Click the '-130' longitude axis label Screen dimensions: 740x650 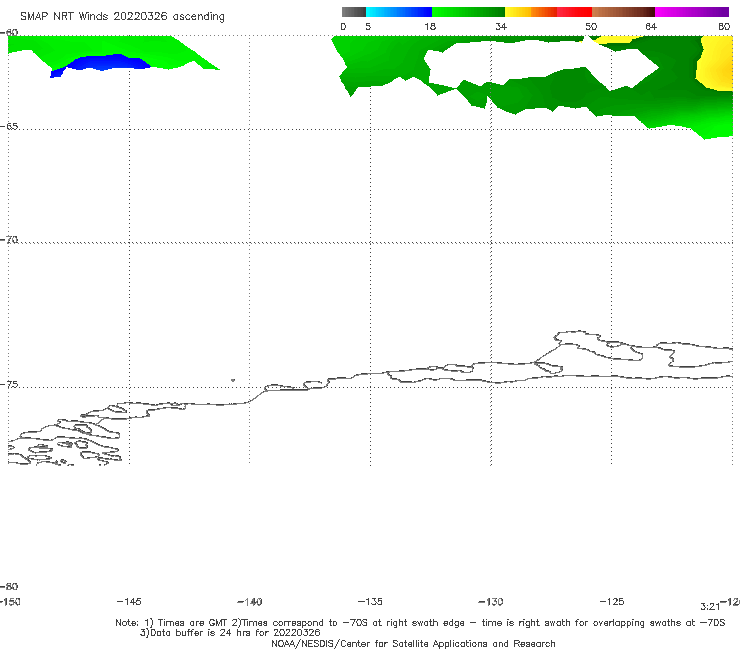491,602
